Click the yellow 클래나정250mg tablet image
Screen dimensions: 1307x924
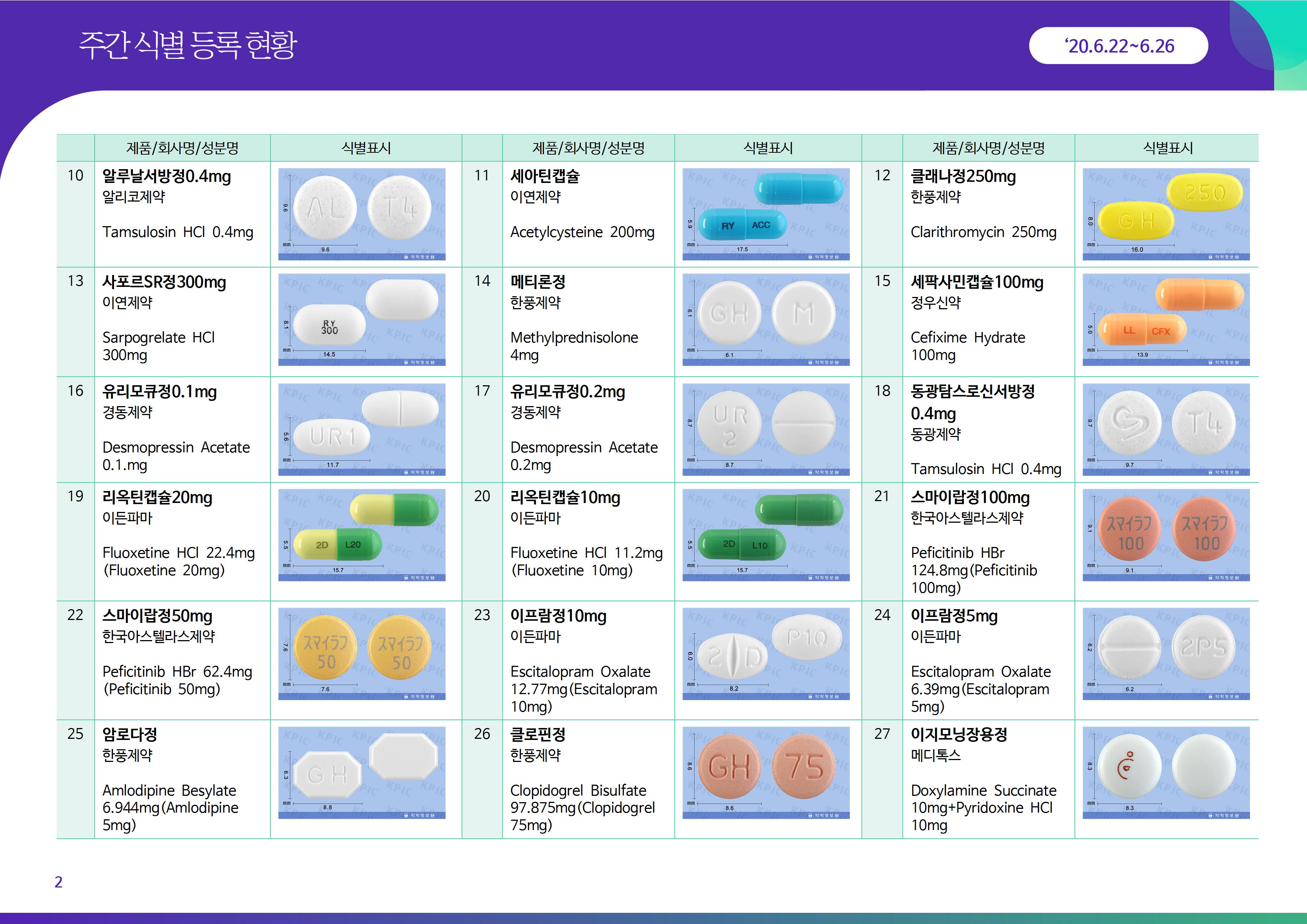pyautogui.click(x=1166, y=214)
